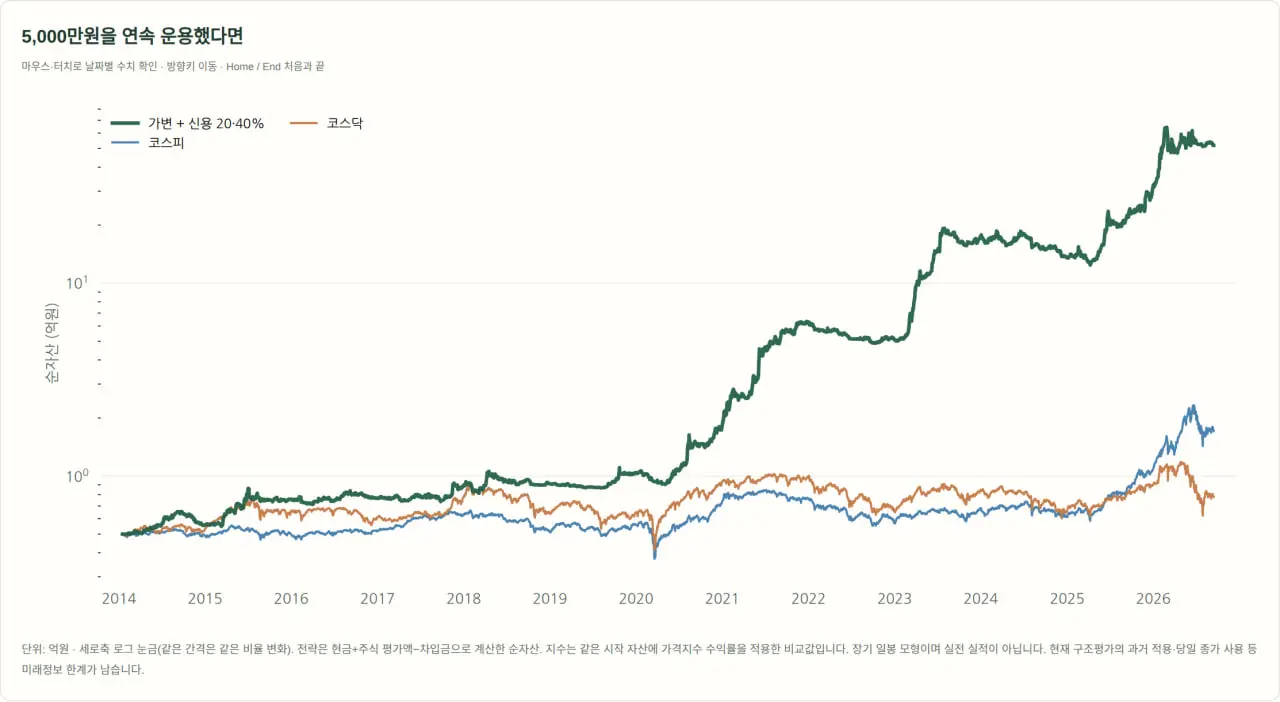
Task: Click the footnote text starting with 단위: 억원
Action: [639, 659]
